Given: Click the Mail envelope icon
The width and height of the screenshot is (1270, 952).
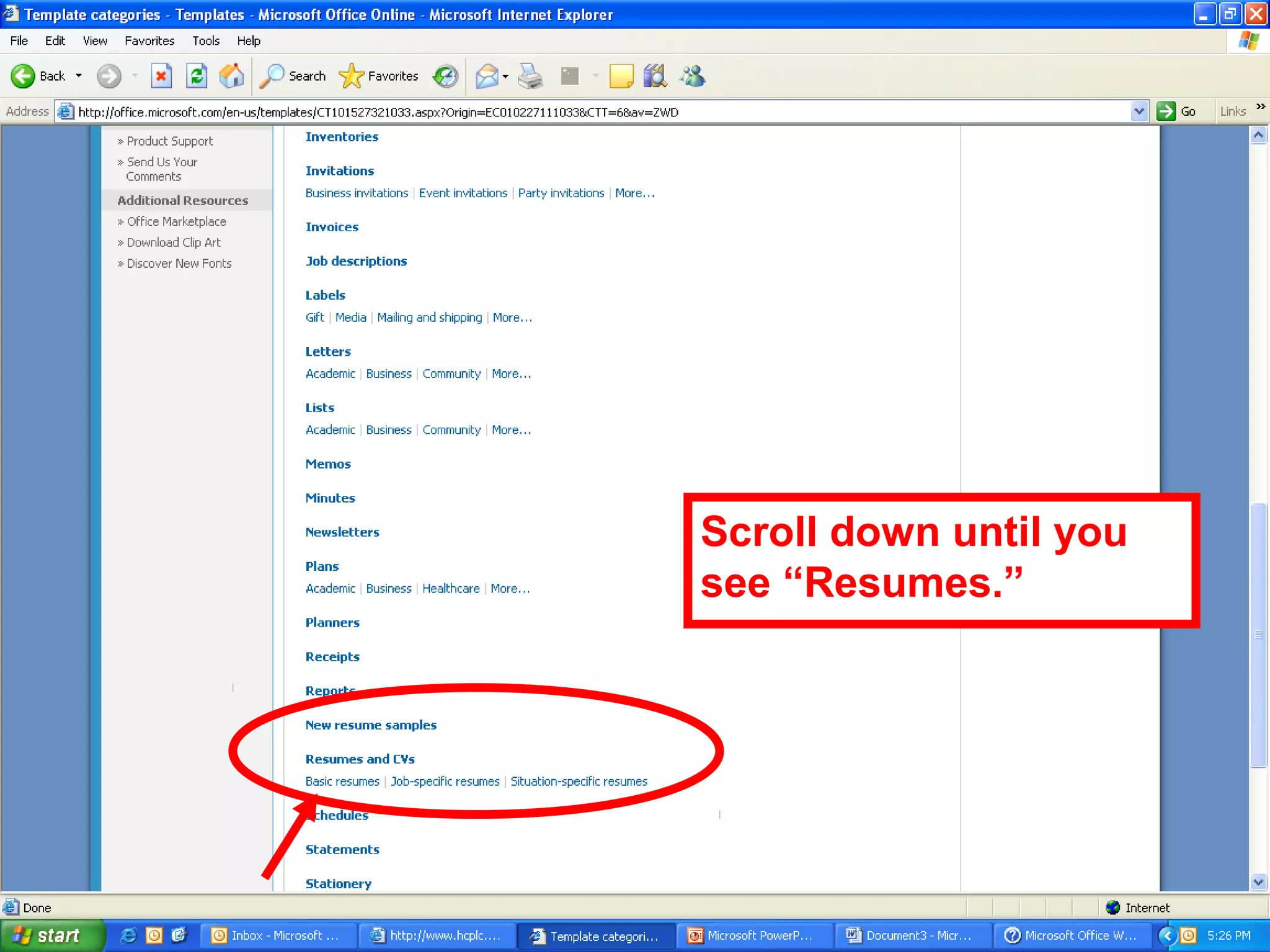Looking at the screenshot, I should 487,76.
